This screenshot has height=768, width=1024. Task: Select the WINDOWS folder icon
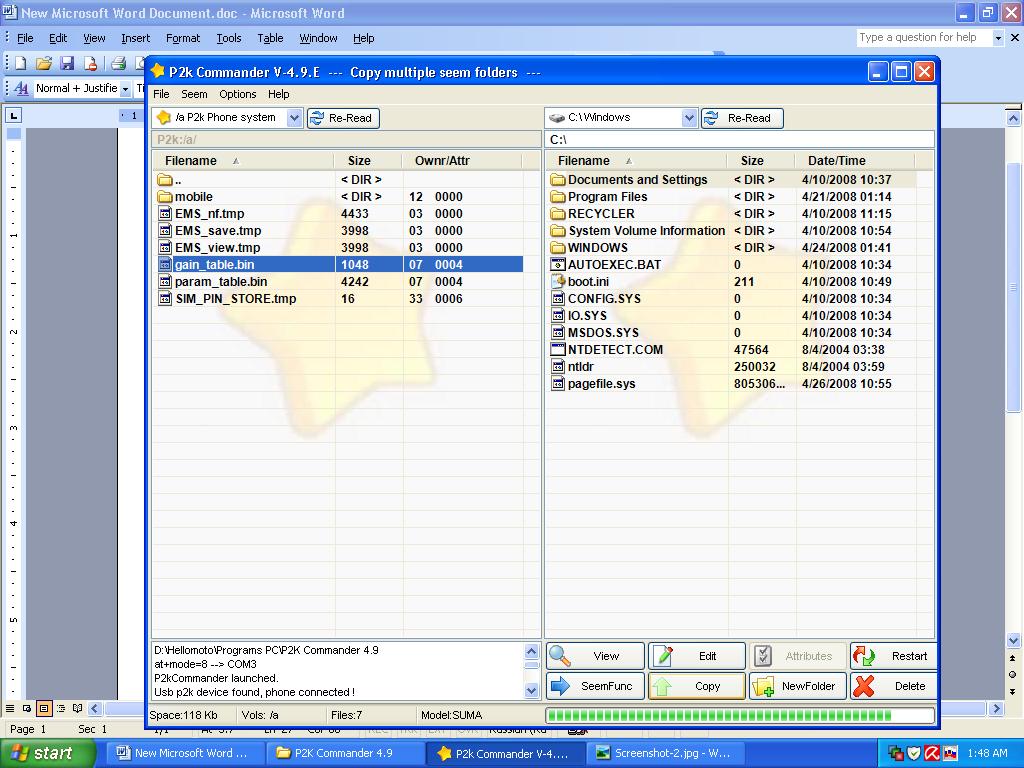pos(558,248)
